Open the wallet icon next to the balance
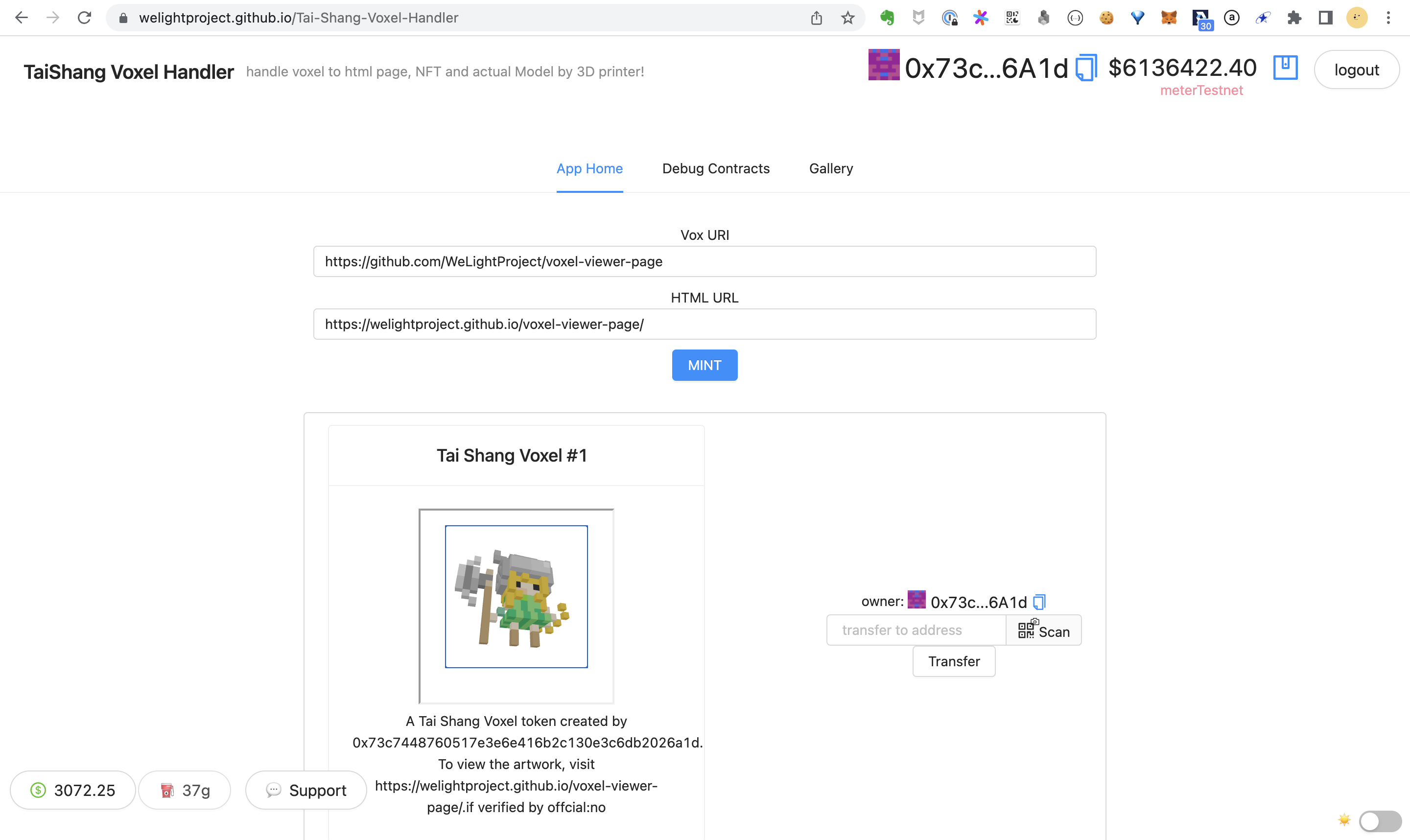This screenshot has height=840, width=1410. (x=1285, y=68)
